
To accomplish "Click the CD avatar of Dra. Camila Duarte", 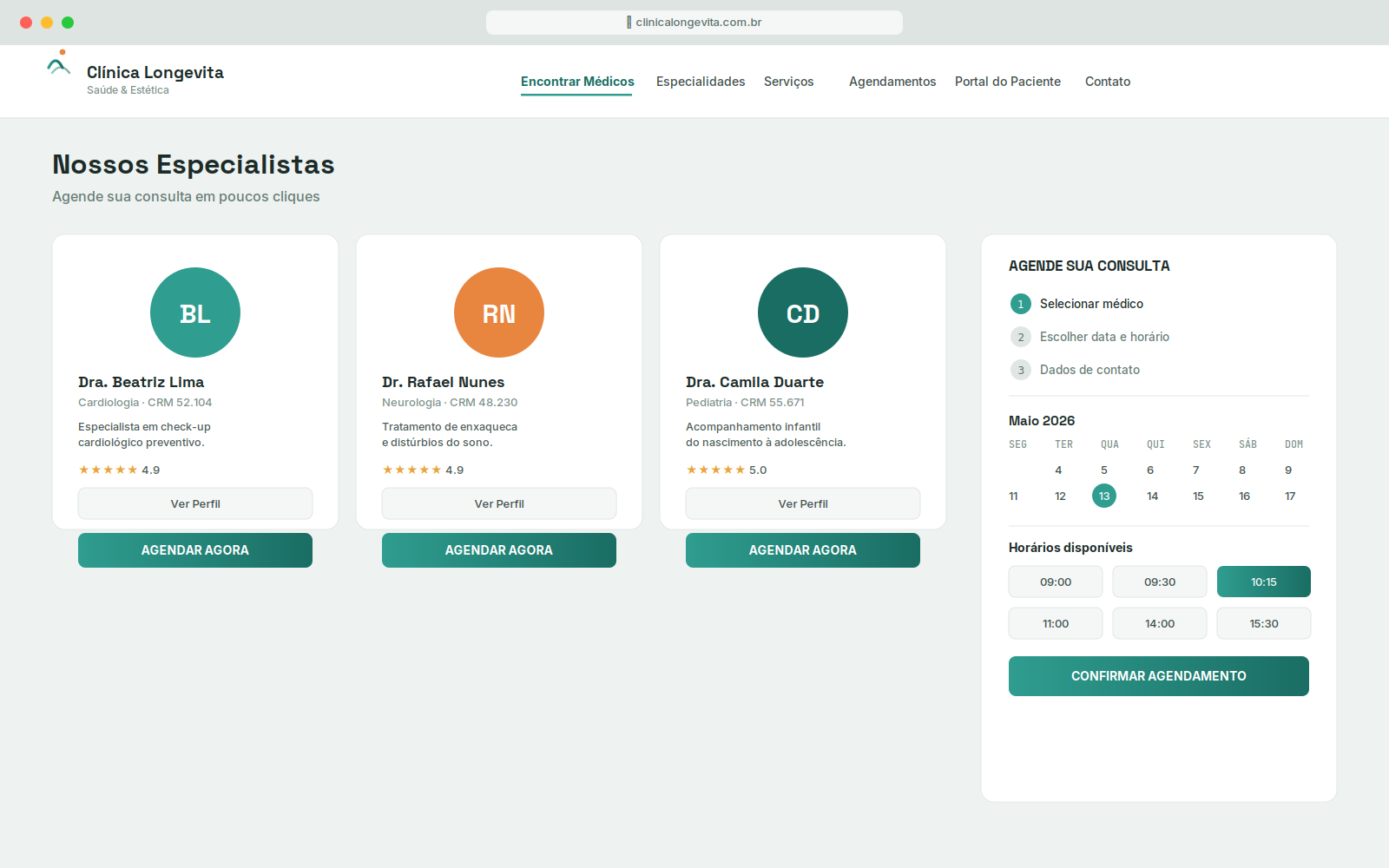I will pos(803,312).
